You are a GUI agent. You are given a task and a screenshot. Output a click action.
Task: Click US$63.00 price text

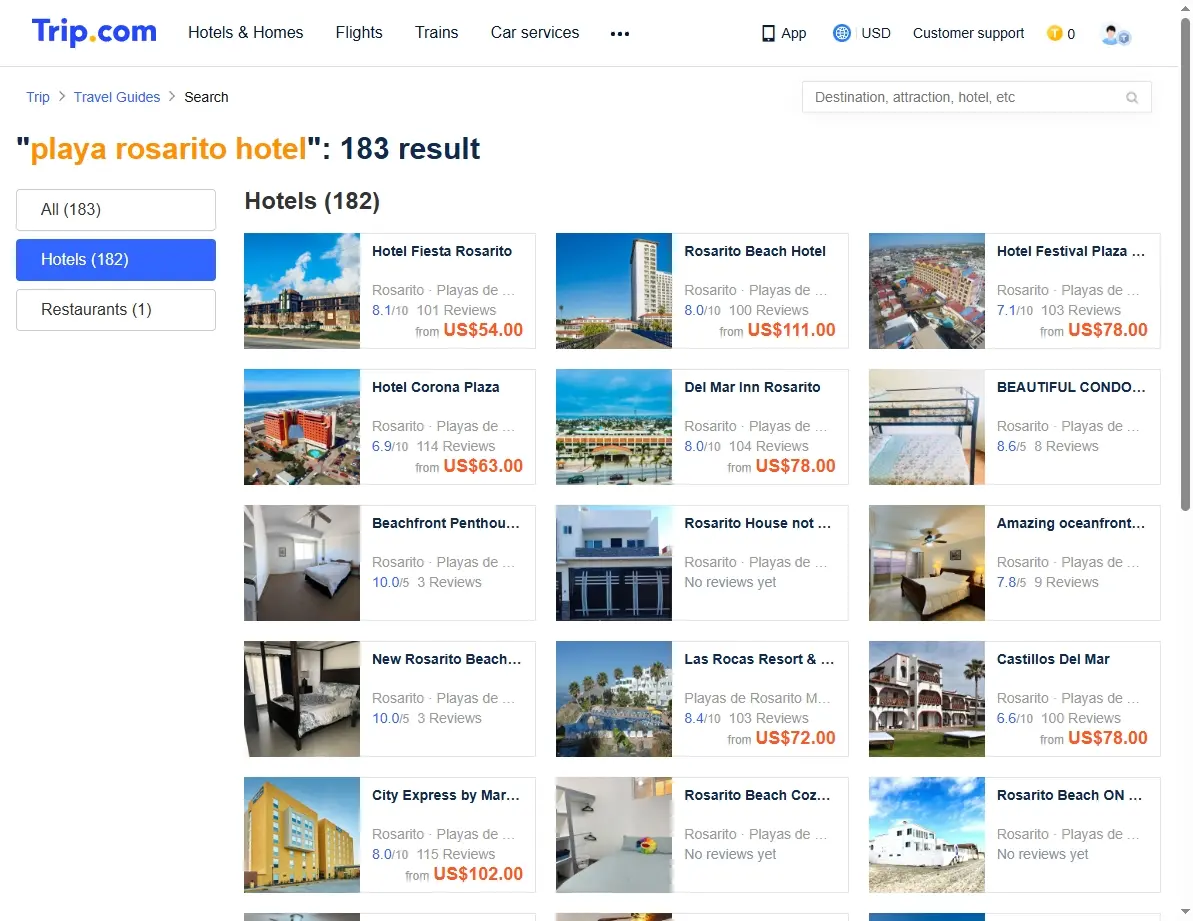(483, 466)
